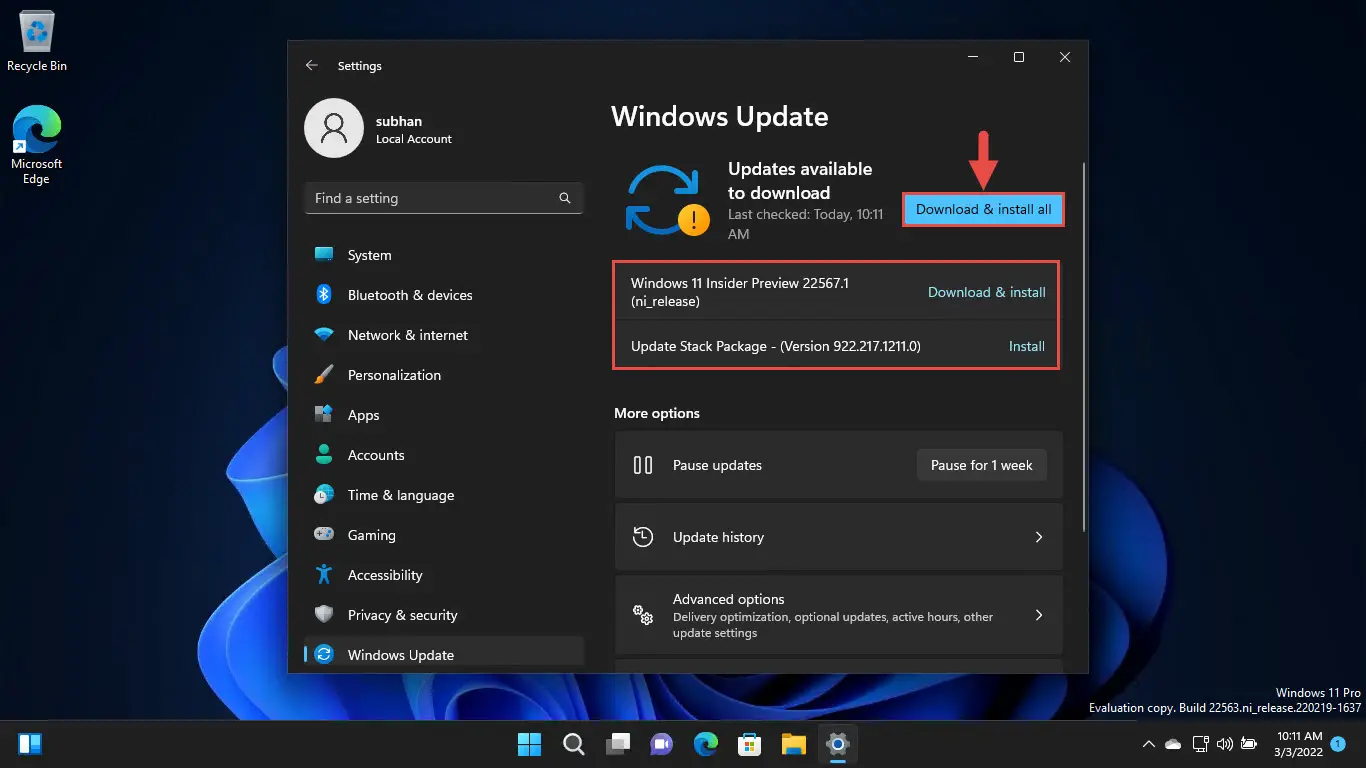Open the Apps settings page

(x=444, y=415)
